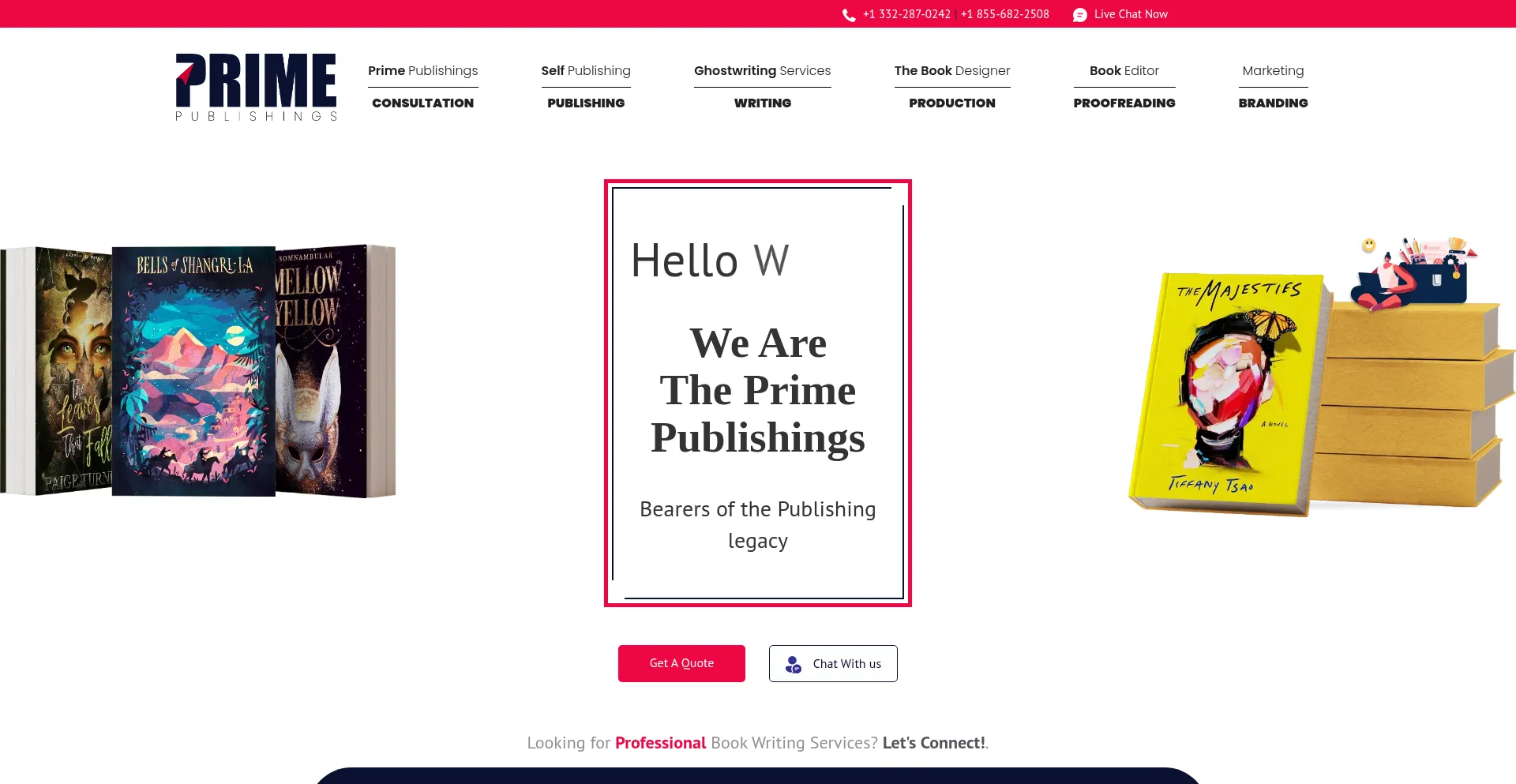Click the We Are The Prime Publishings heading
The height and width of the screenshot is (784, 1516).
[x=757, y=390]
